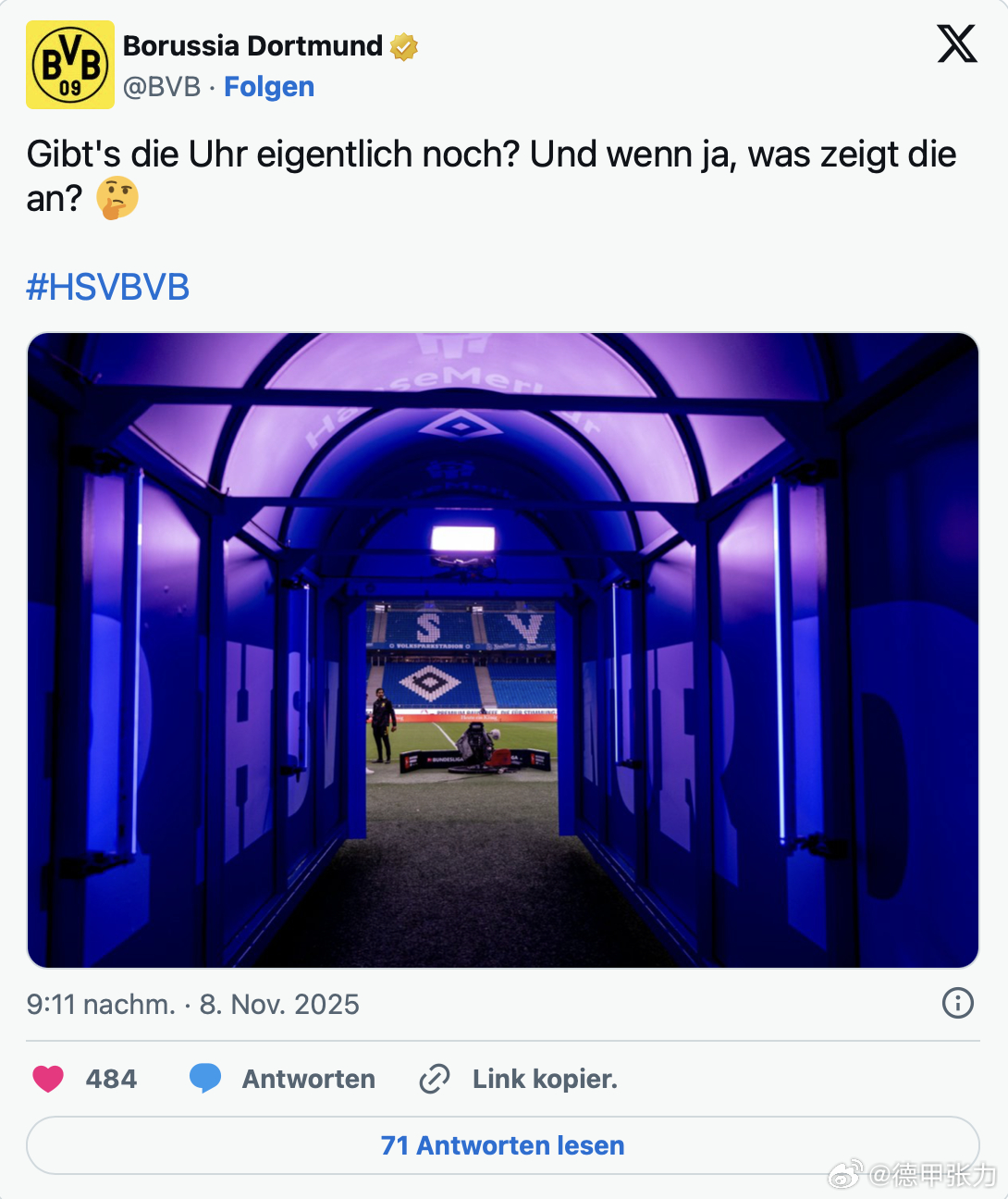1008x1199 pixels.
Task: Click the 484 likes count
Action: (x=111, y=1079)
